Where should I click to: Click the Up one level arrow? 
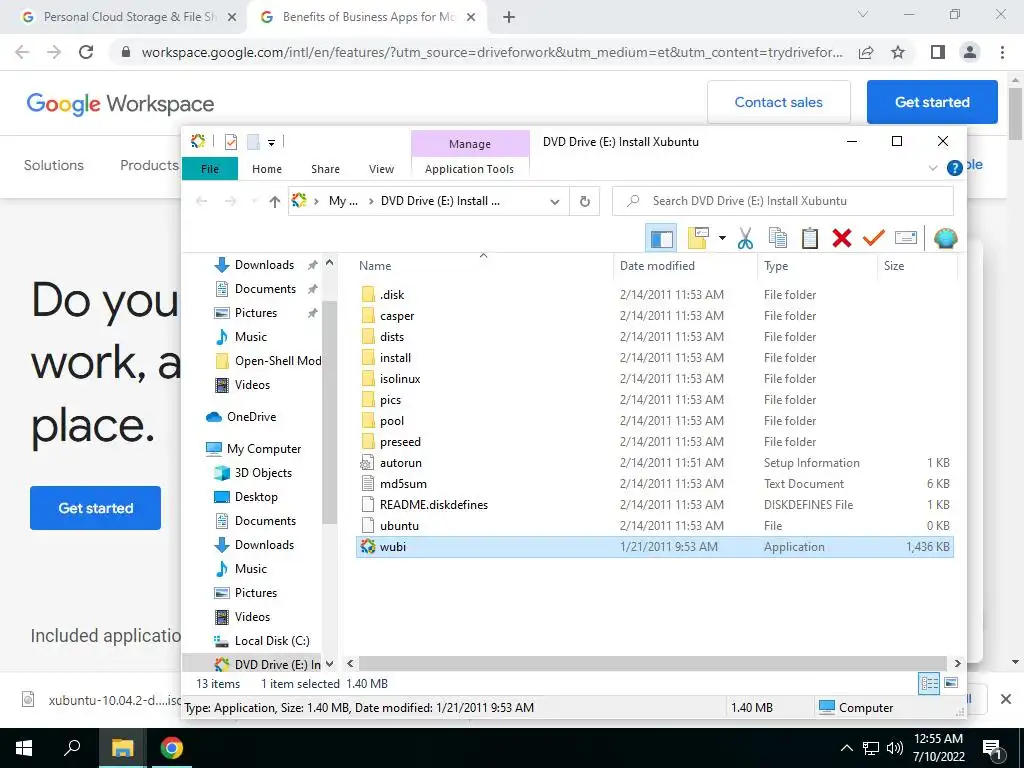click(274, 202)
